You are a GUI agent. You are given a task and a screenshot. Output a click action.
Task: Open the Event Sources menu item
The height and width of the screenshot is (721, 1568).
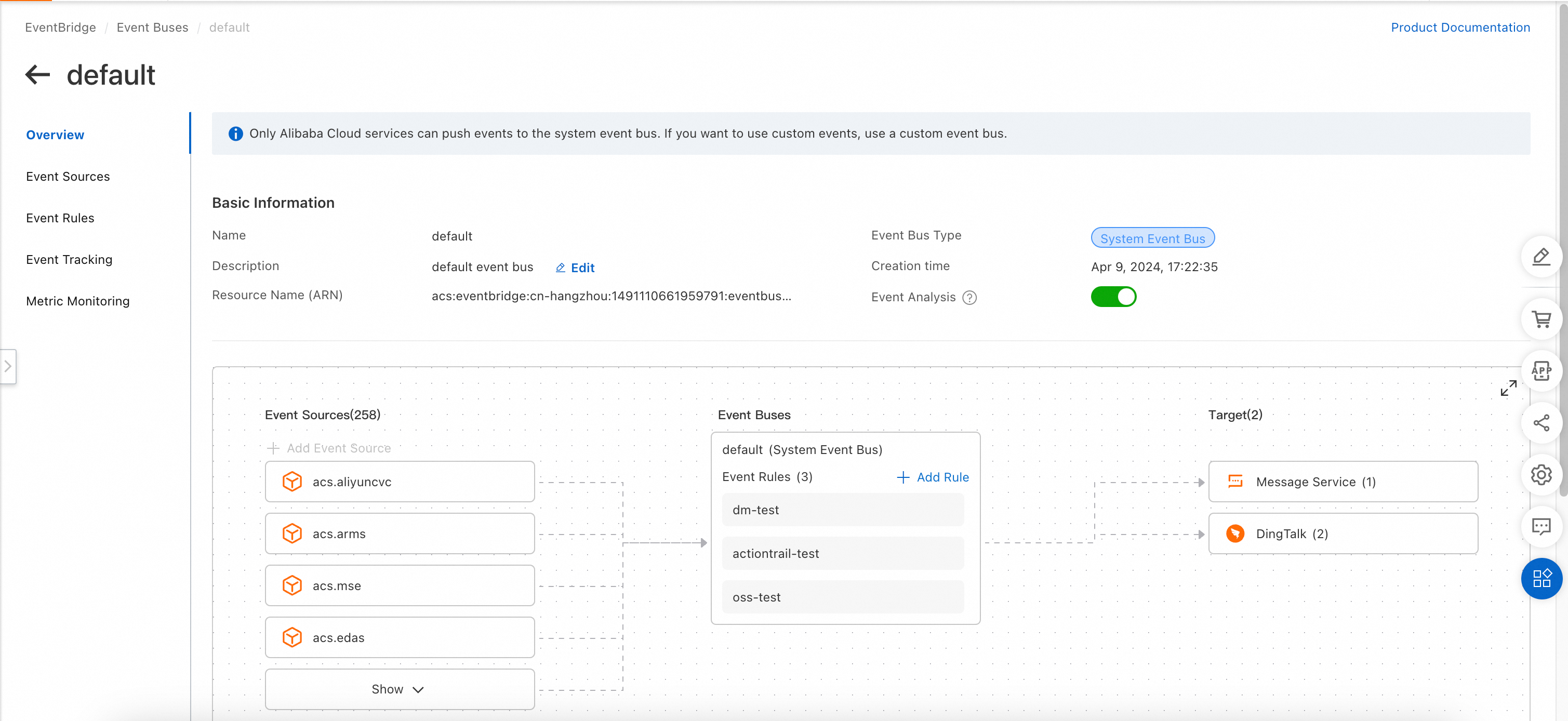click(68, 177)
